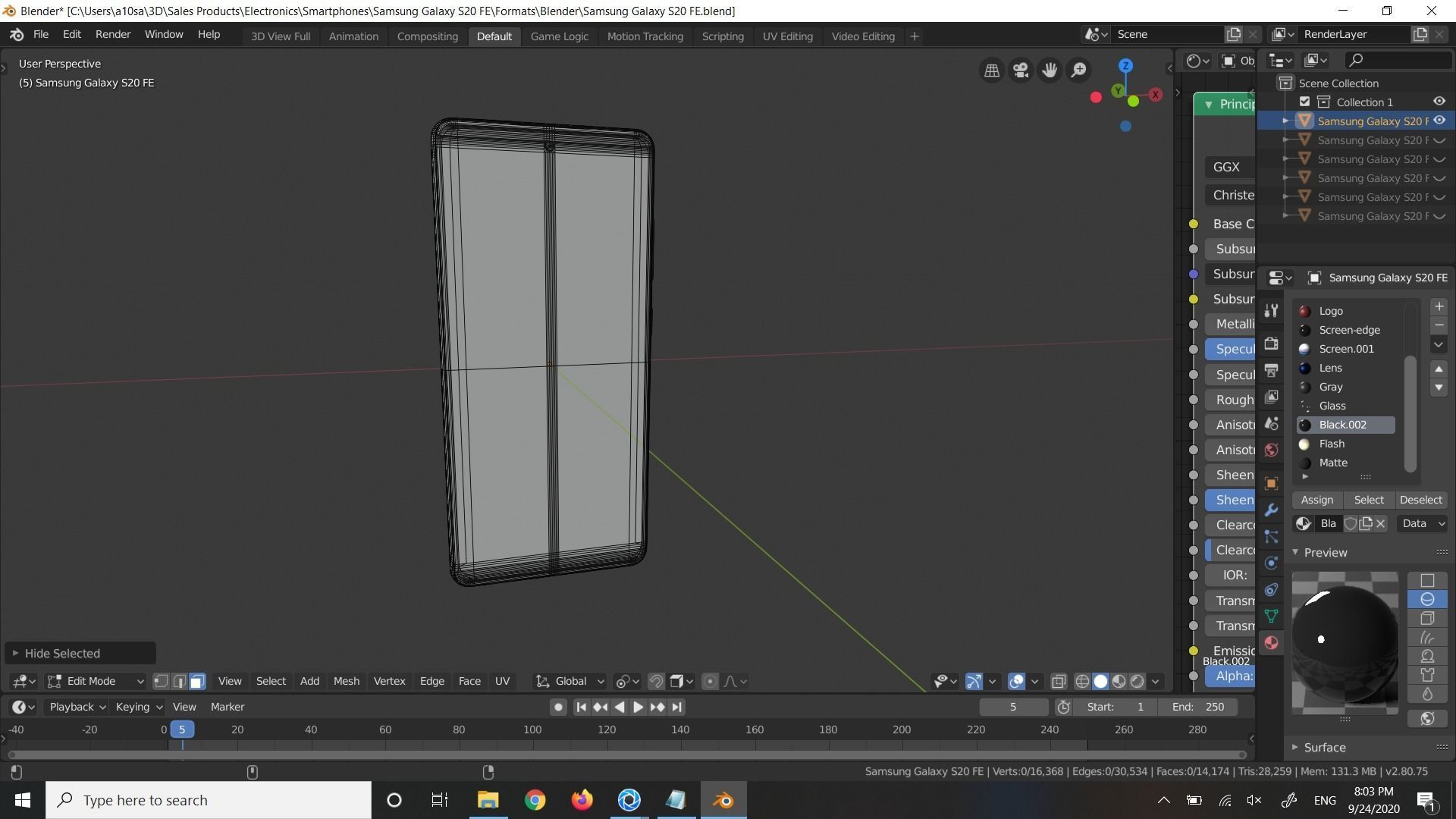Move material slot up
This screenshot has width=1456, height=819.
pyautogui.click(x=1439, y=369)
